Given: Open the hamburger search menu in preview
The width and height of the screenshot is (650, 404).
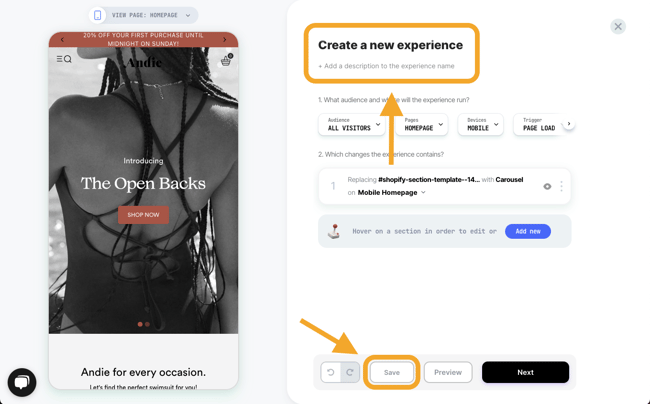Looking at the screenshot, I should click(64, 59).
